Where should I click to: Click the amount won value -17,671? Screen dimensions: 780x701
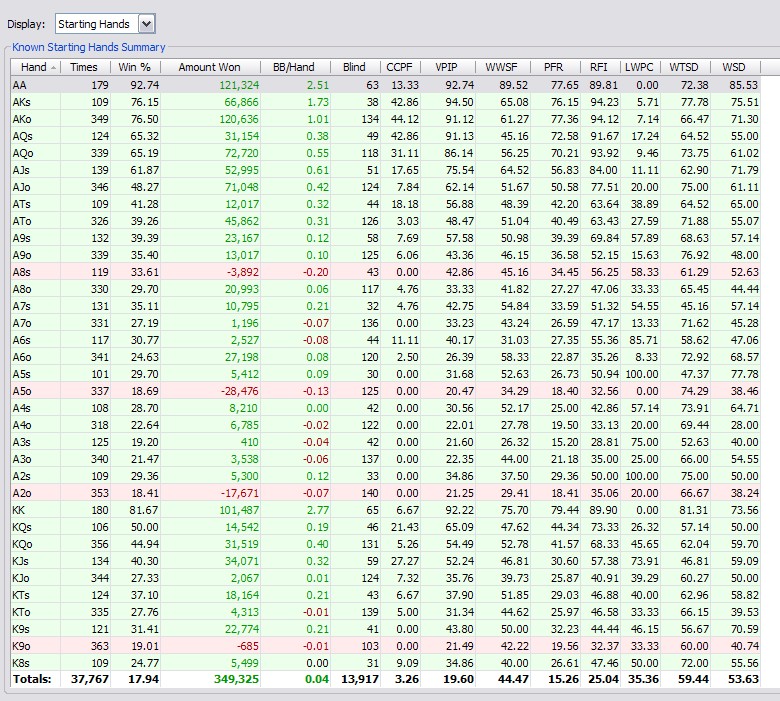(239, 493)
